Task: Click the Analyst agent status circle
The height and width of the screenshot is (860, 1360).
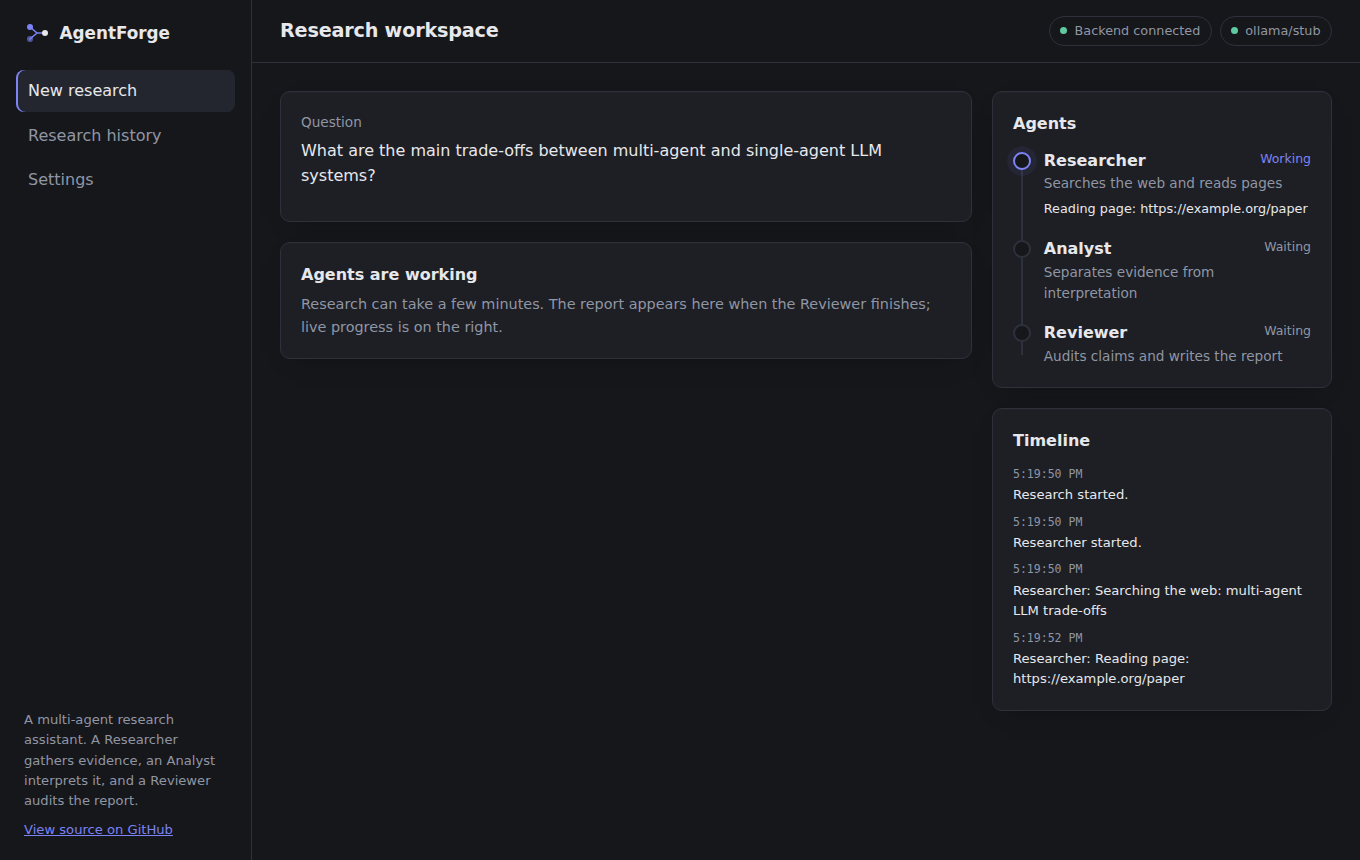Action: [1022, 249]
